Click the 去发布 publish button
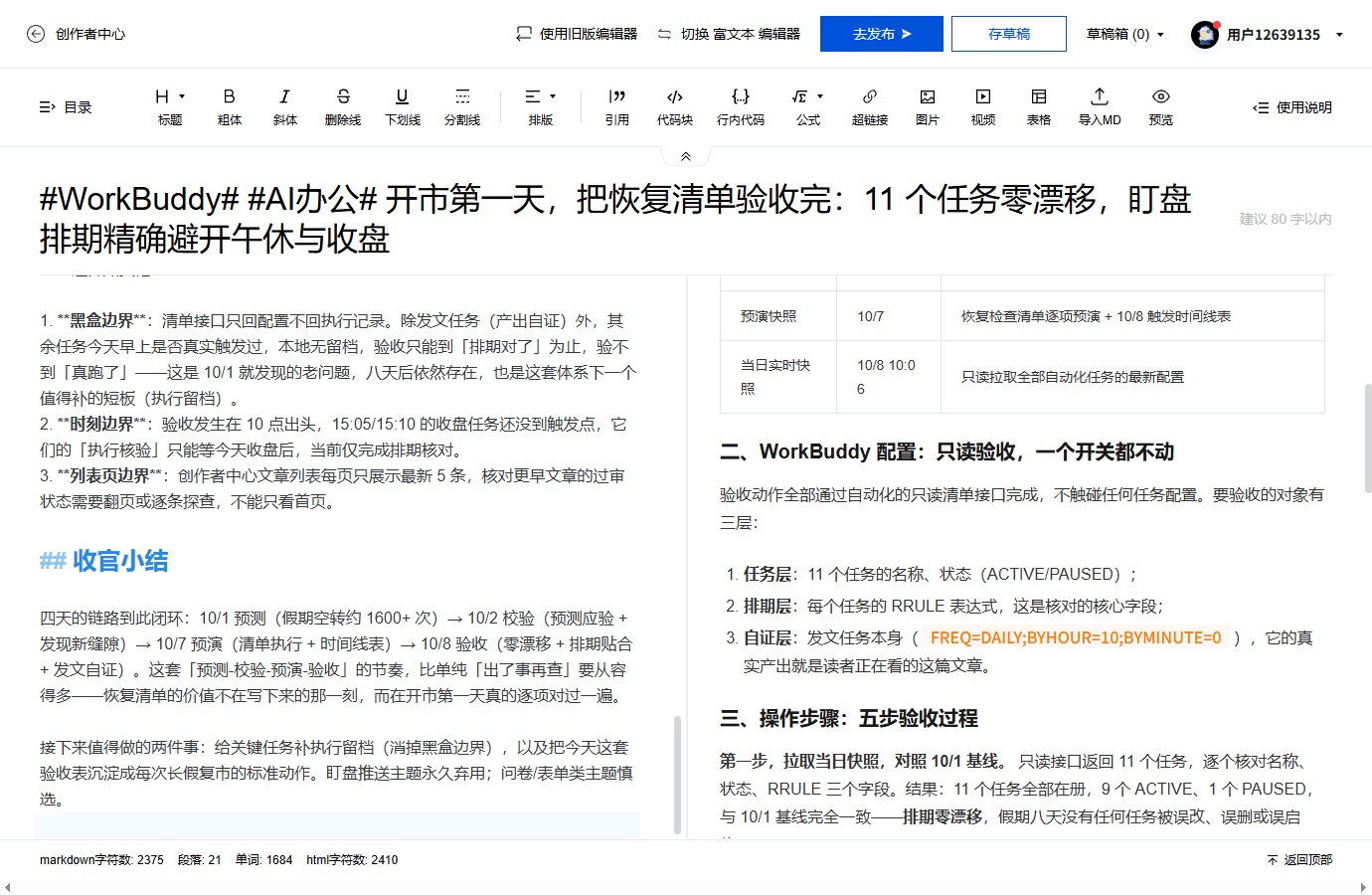The width and height of the screenshot is (1372, 895). click(882, 34)
